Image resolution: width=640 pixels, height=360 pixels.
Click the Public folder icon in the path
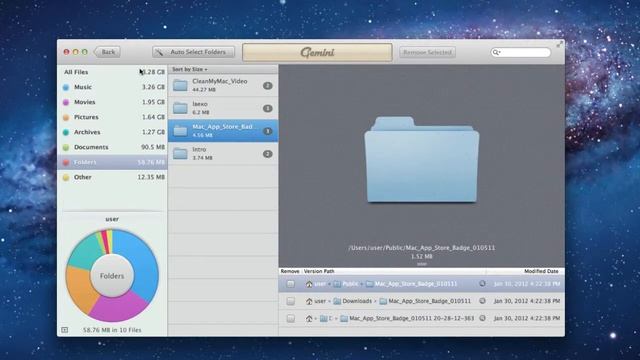click(337, 284)
